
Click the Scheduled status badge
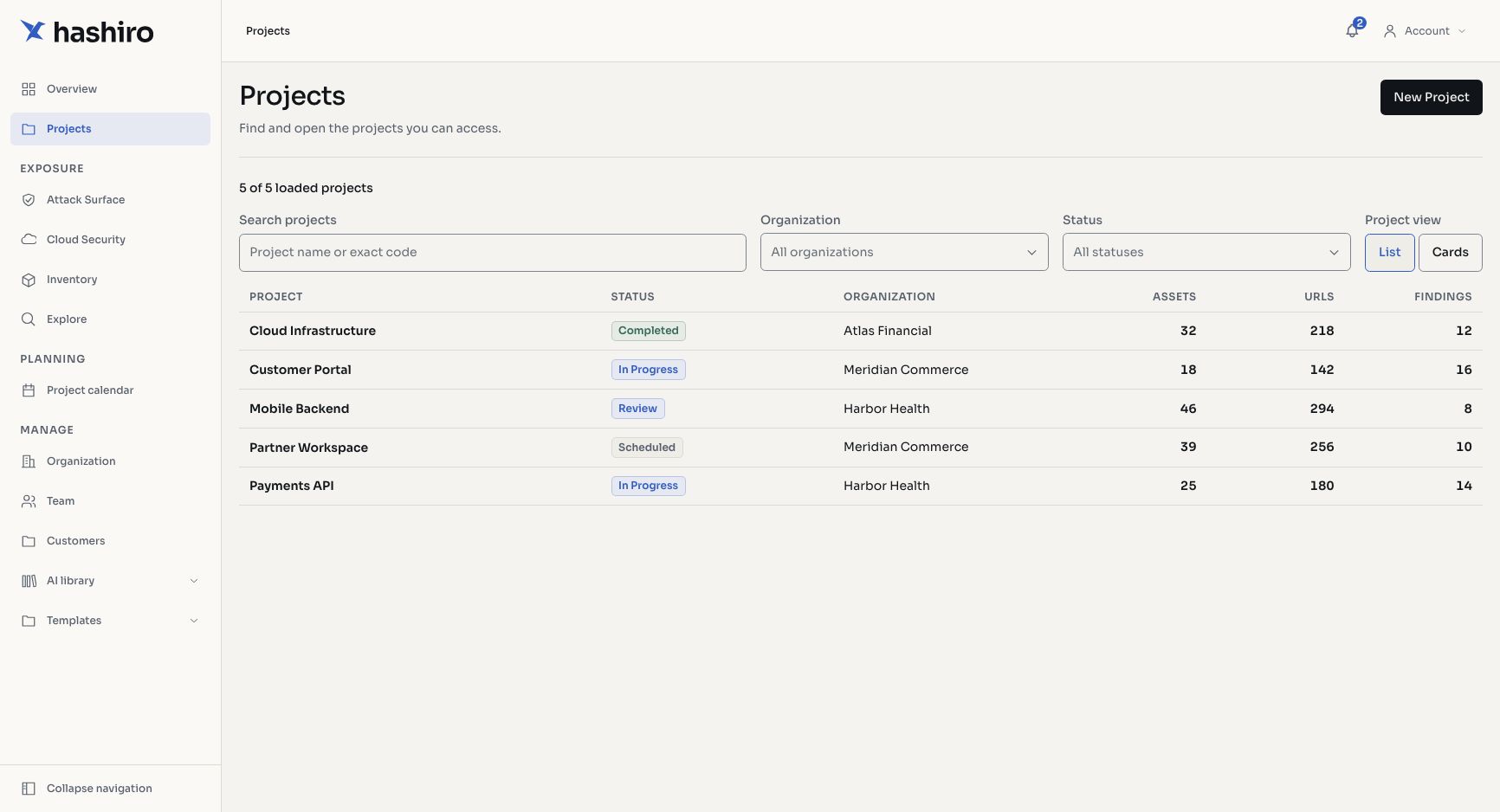tap(647, 448)
